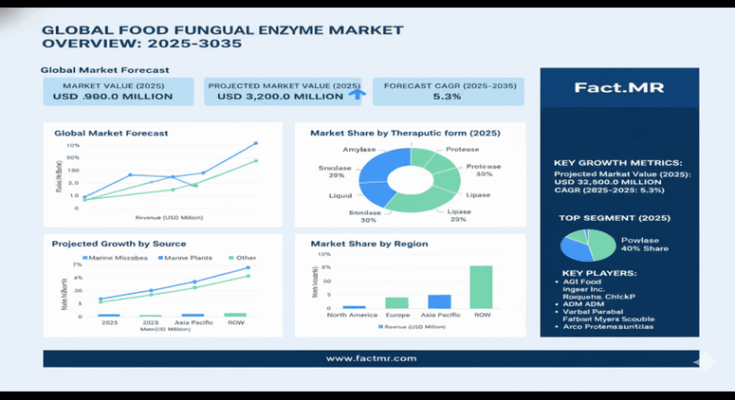The image size is (735, 400).
Task: Click the sparkle icon in bottom-right corner
Action: pos(706,361)
